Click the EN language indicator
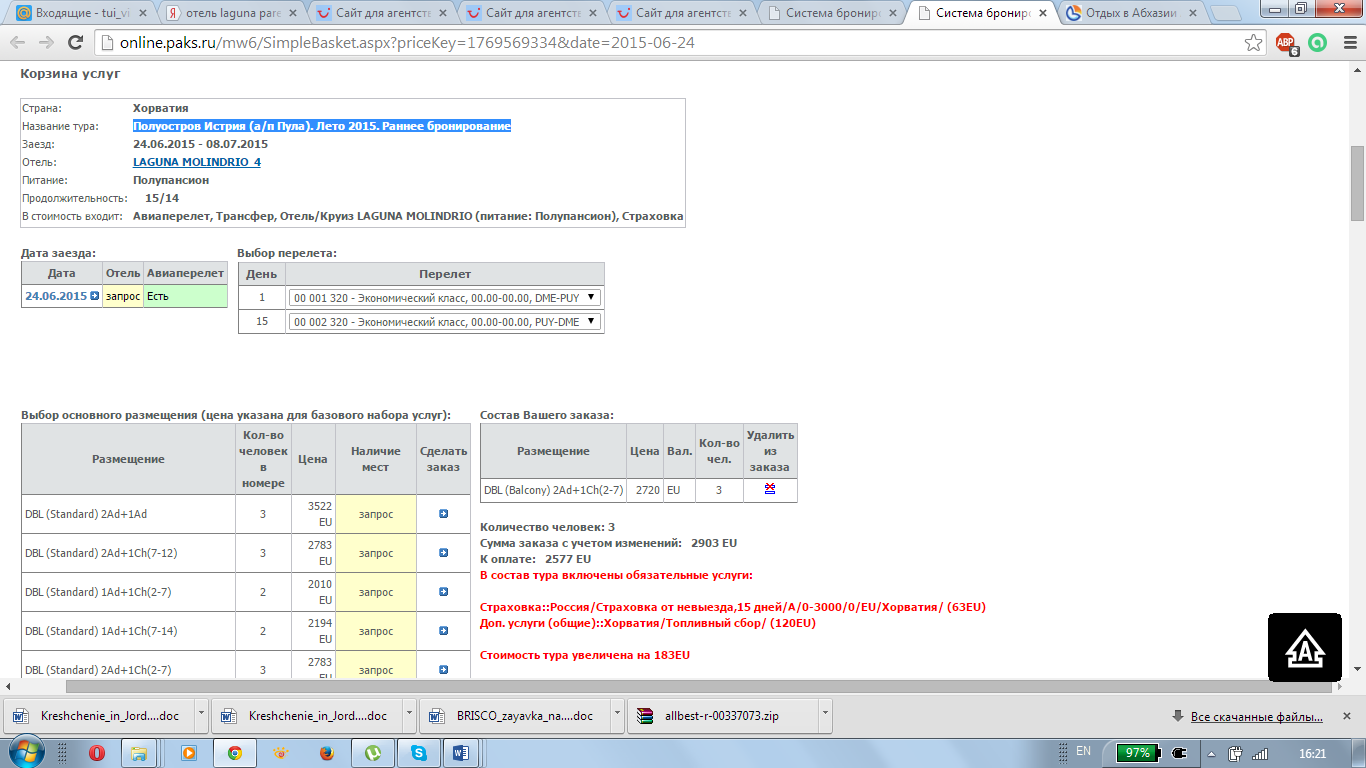The image size is (1366, 768). (1083, 751)
